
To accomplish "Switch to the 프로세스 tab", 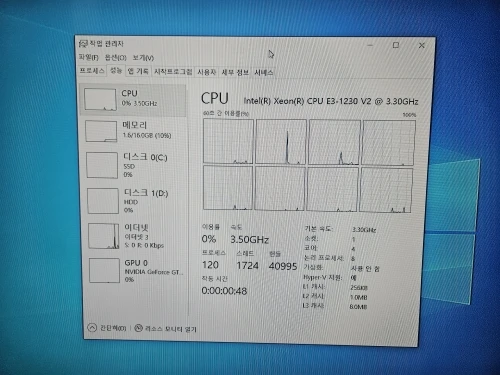I will [x=92, y=71].
